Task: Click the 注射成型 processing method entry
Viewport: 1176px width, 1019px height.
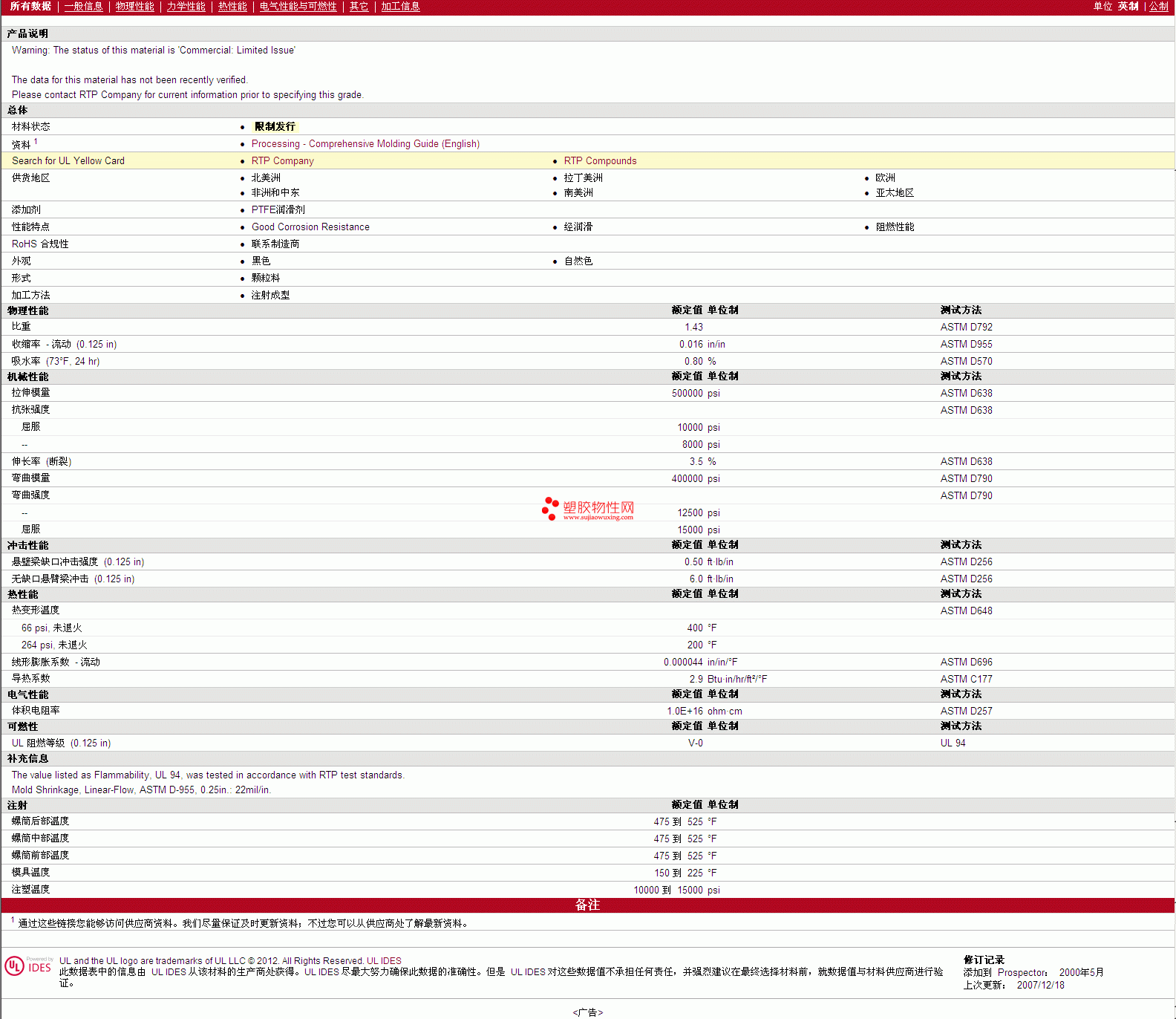Action: click(270, 296)
